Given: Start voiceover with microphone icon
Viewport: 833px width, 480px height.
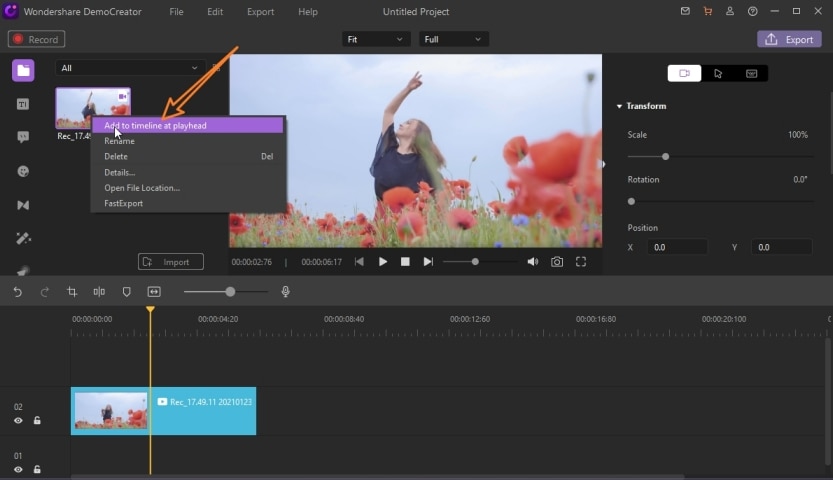Looking at the screenshot, I should pyautogui.click(x=285, y=292).
